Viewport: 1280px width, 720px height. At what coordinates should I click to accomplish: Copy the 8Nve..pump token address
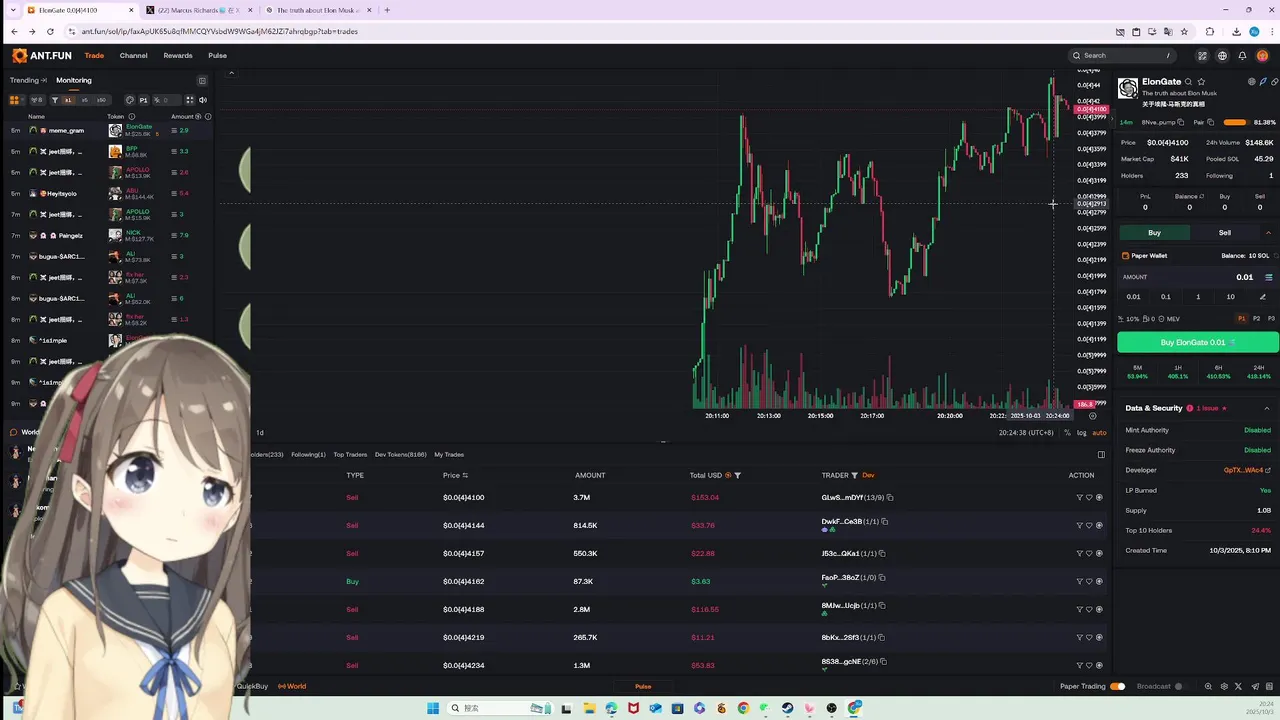[x=1181, y=122]
